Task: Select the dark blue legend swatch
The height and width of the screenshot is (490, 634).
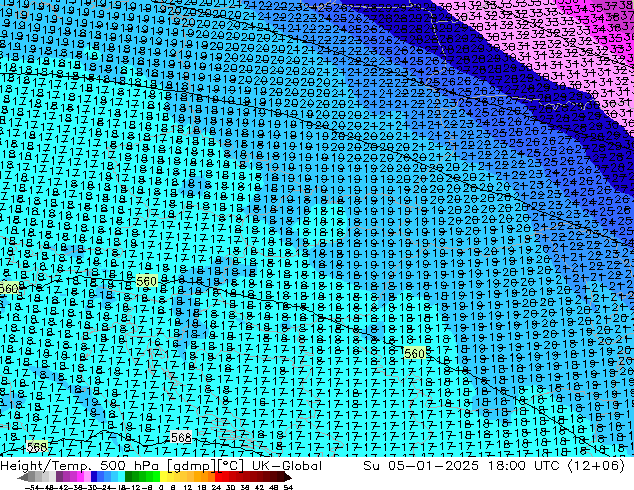Action: pos(94,477)
